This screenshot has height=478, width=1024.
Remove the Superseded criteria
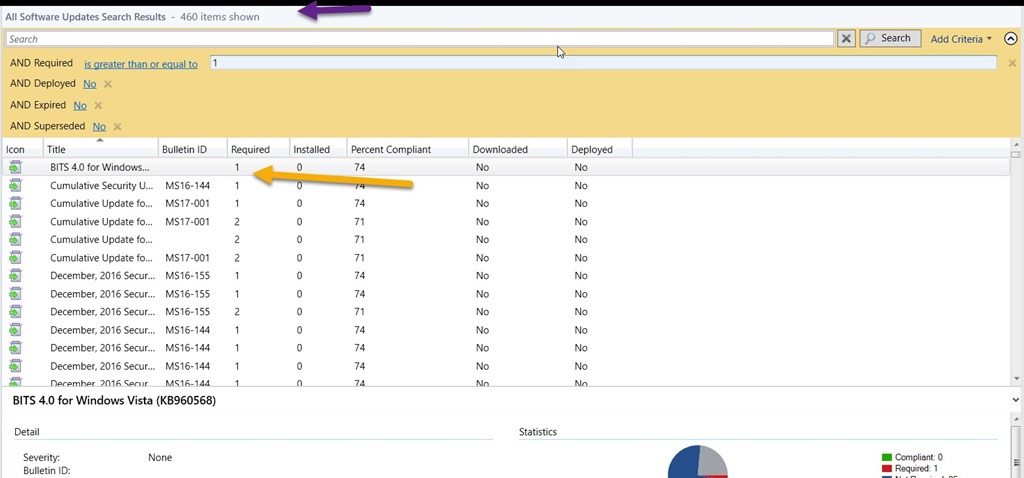point(118,127)
